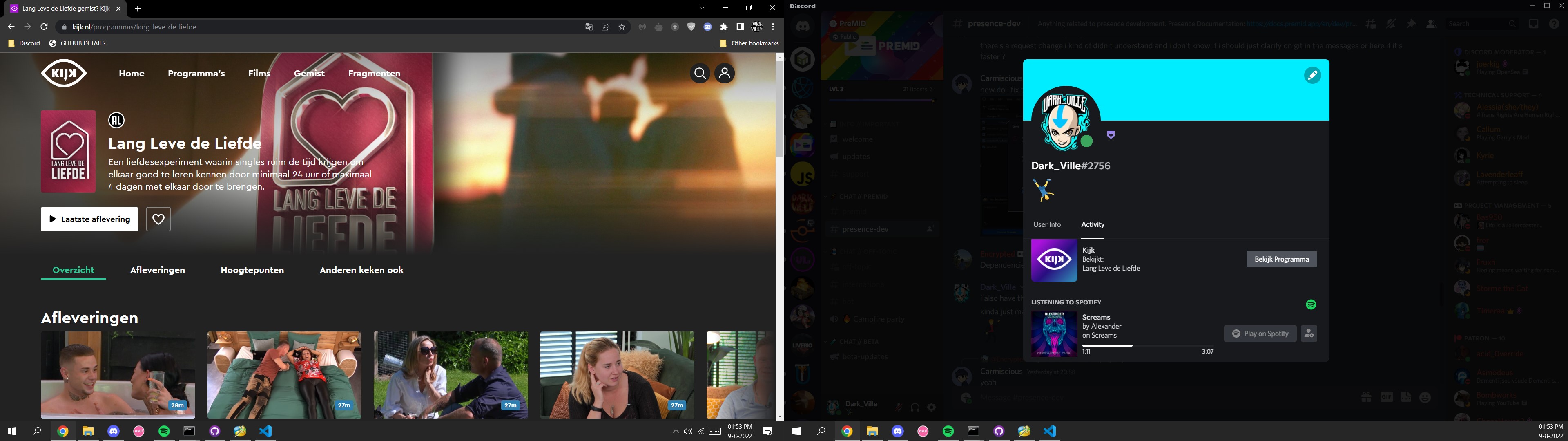Click the Bekijk Programma button
This screenshot has width=1568, height=441.
tap(1281, 259)
